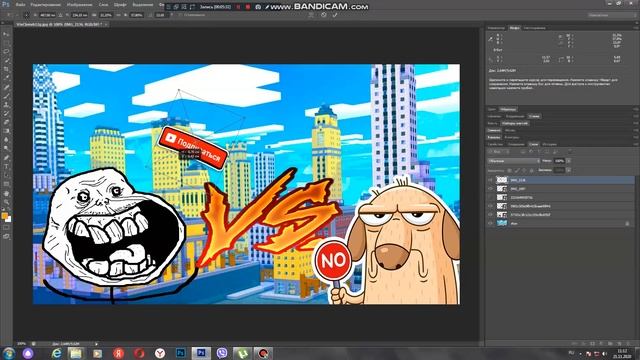Image resolution: width=640 pixels, height=360 pixels.
Task: Select the Healing Brush tool
Action: pos(6,87)
